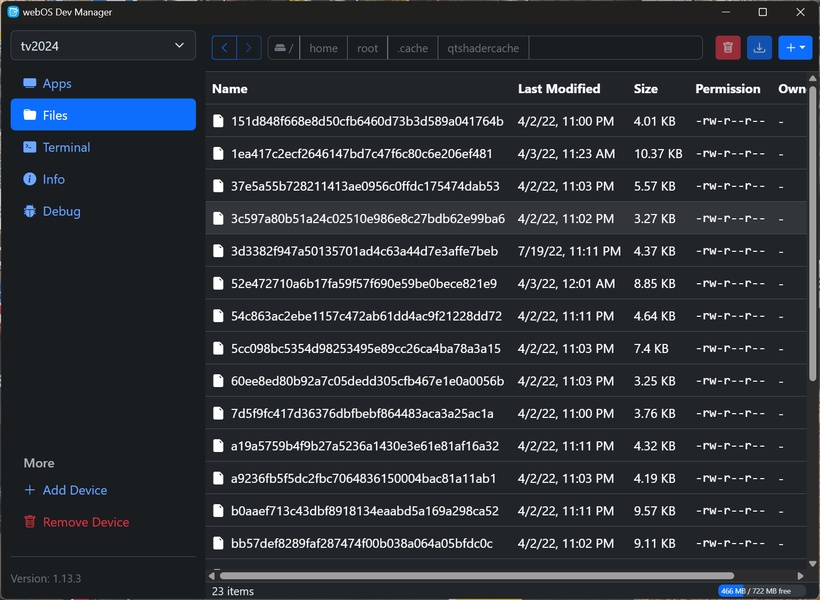Screen dimensions: 820x600
Task: Sort files by Last Modified column
Action: (x=559, y=89)
